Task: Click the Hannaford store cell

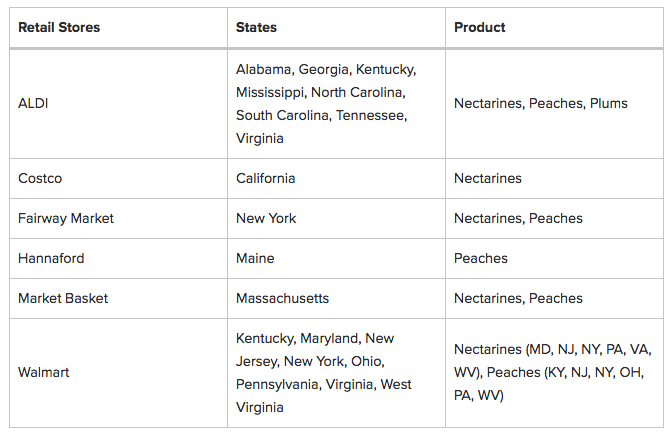Action: (51, 258)
